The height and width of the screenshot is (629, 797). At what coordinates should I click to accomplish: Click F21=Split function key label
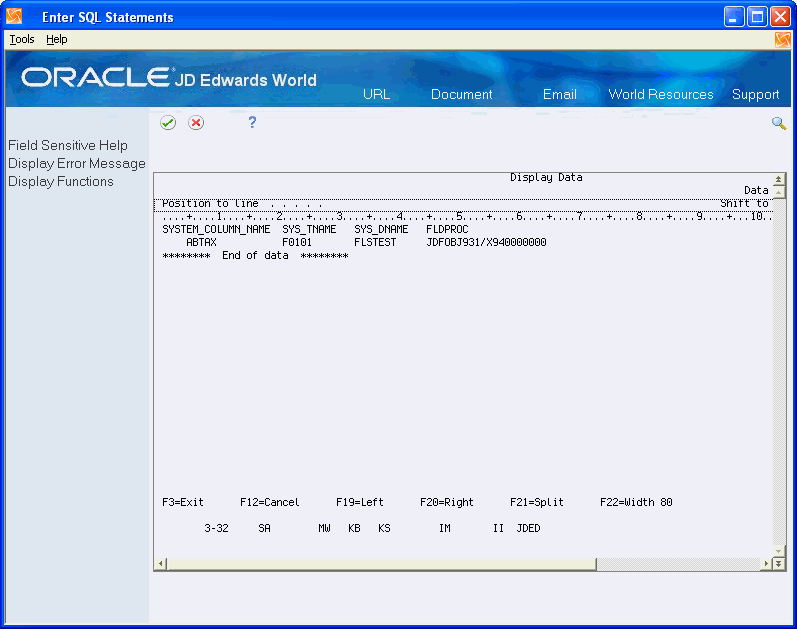(536, 502)
